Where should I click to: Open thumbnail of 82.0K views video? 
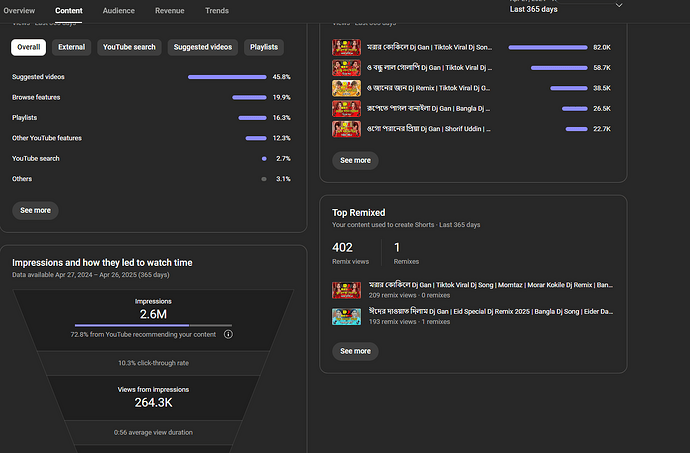(x=346, y=47)
